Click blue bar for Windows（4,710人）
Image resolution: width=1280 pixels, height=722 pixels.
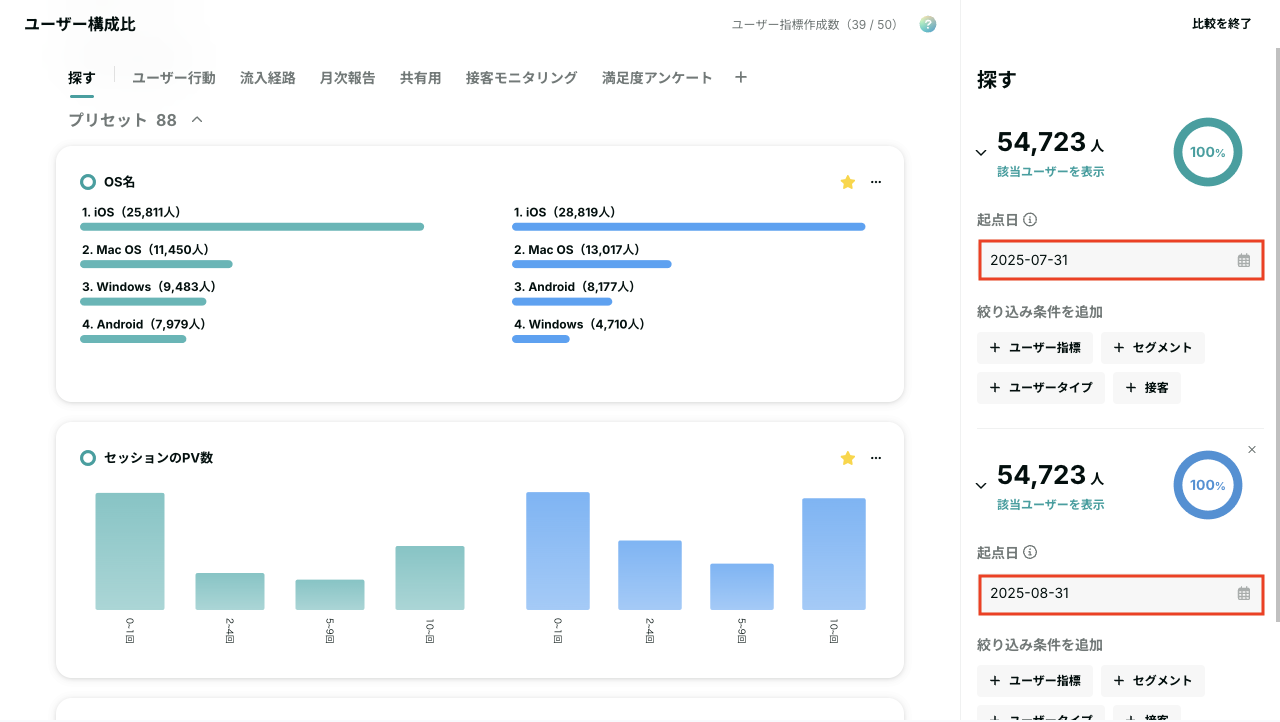(x=541, y=339)
